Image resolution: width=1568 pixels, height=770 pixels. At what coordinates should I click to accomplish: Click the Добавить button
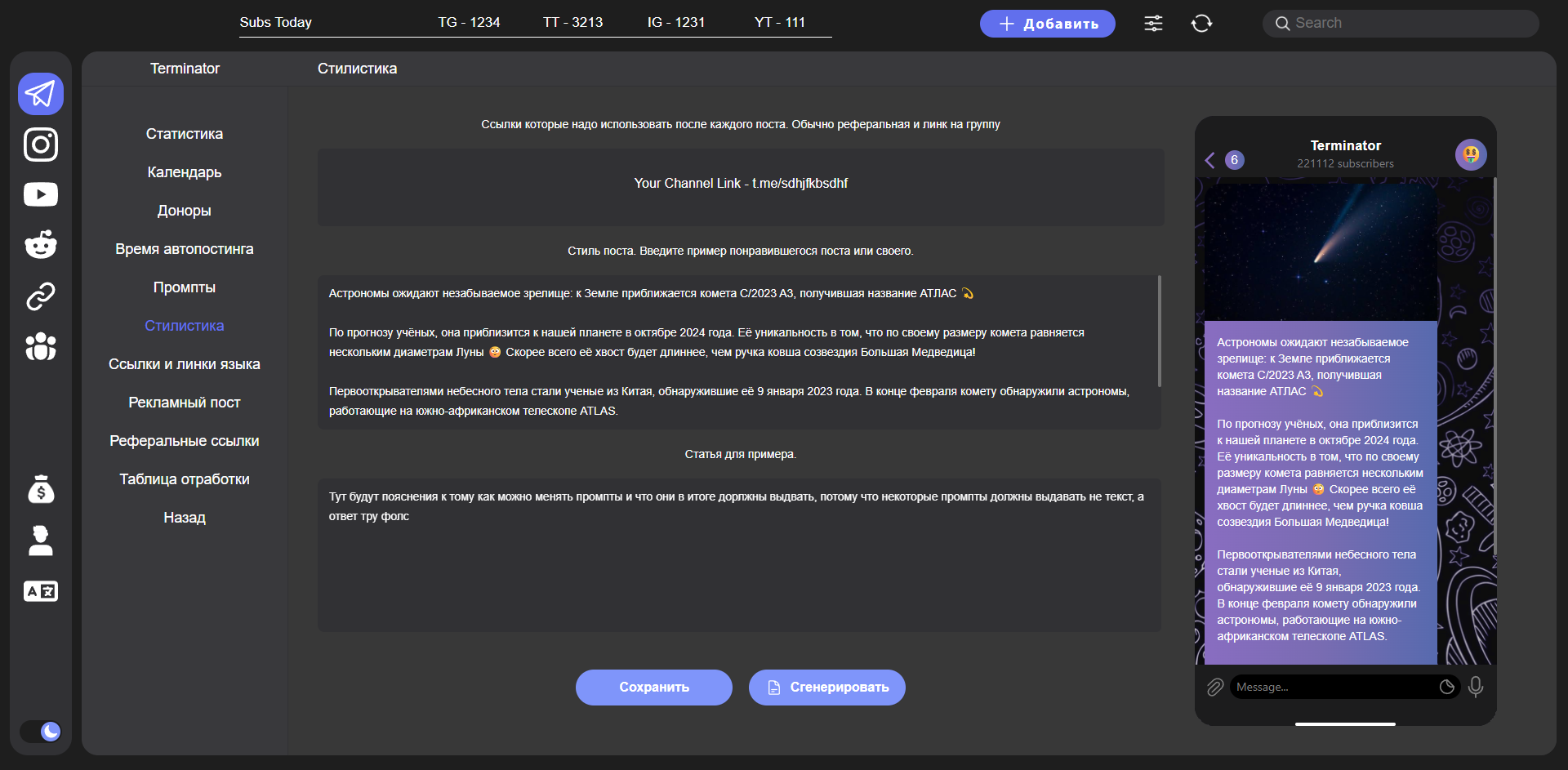[1047, 24]
